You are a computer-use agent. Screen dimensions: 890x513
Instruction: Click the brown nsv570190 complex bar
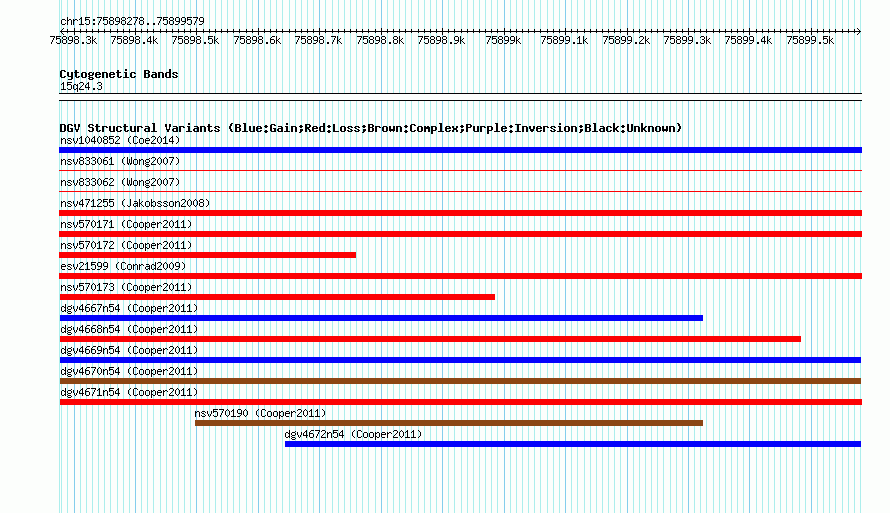pyautogui.click(x=449, y=423)
